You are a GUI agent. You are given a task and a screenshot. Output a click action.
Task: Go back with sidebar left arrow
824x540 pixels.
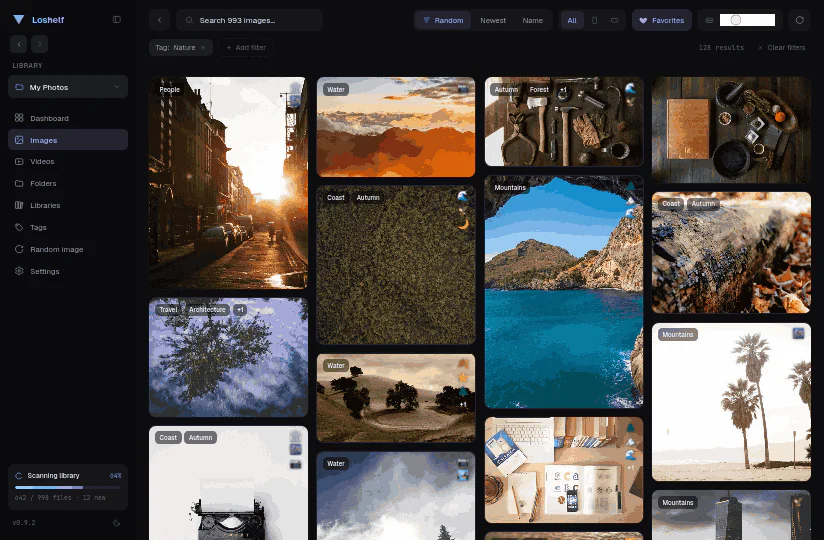19,44
